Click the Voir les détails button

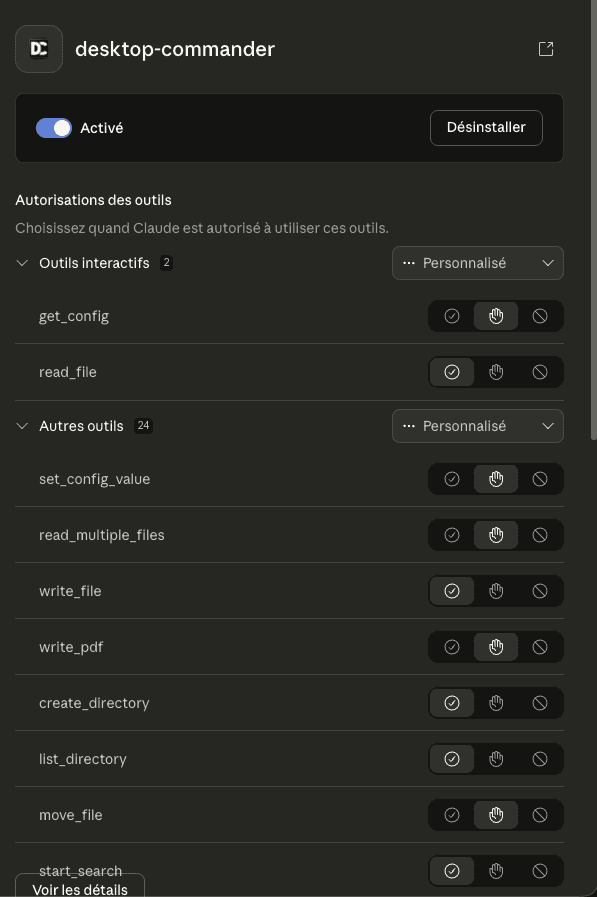pyautogui.click(x=80, y=886)
